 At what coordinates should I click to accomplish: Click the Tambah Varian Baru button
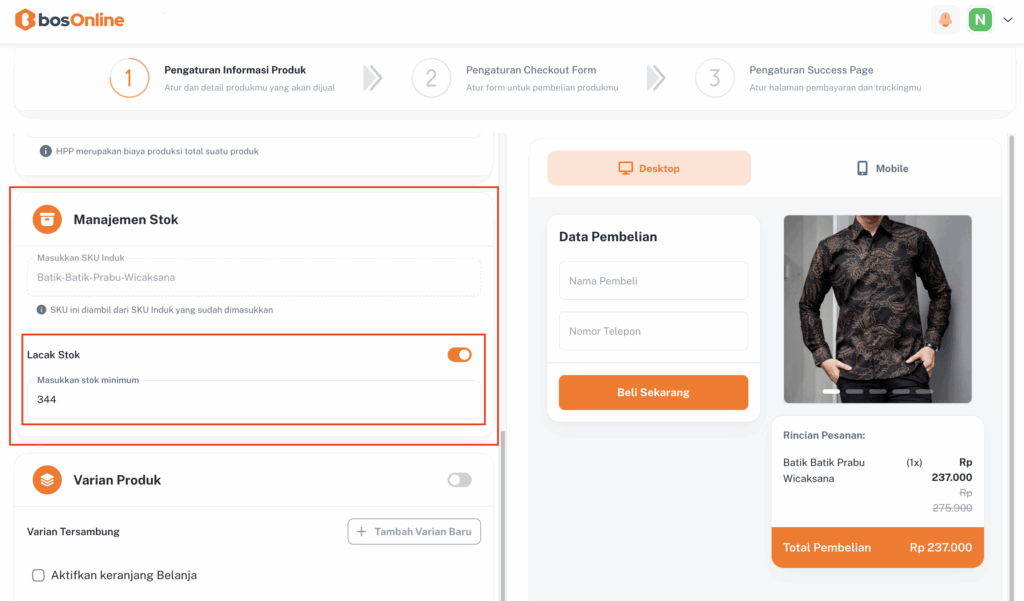(414, 532)
